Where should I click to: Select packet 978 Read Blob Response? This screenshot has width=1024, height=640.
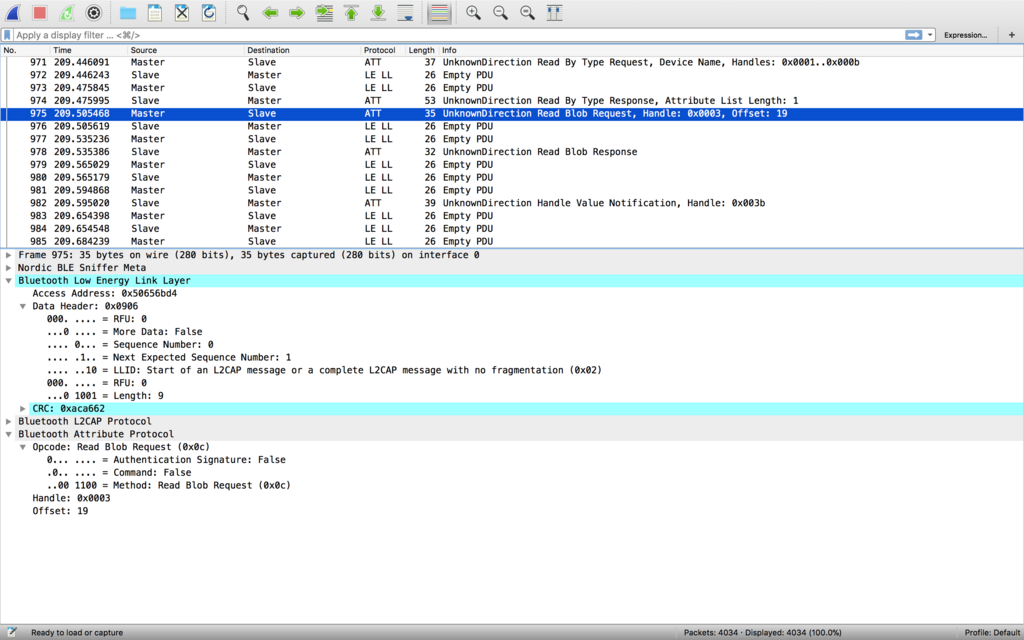pos(512,152)
